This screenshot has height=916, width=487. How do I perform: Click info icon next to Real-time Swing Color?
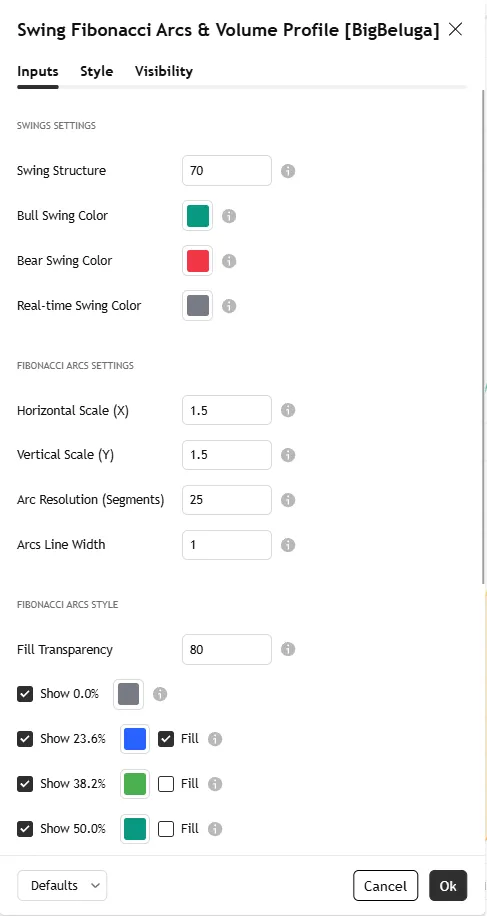pos(229,306)
